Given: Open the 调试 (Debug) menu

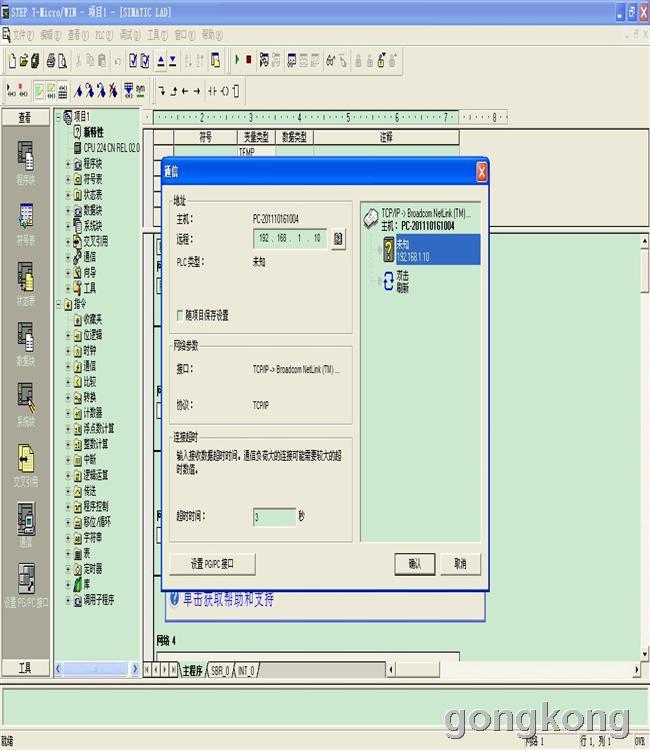Looking at the screenshot, I should [x=130, y=35].
